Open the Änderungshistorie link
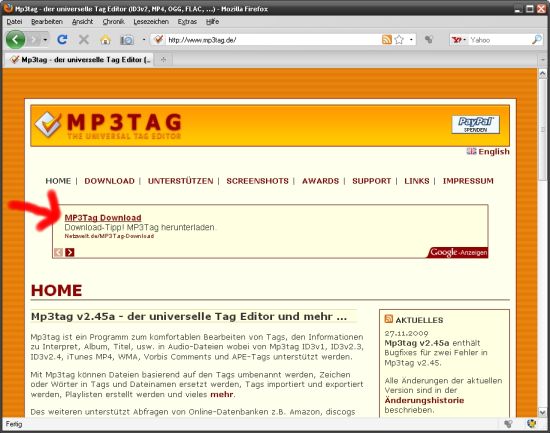The height and width of the screenshot is (433, 550). [424, 400]
